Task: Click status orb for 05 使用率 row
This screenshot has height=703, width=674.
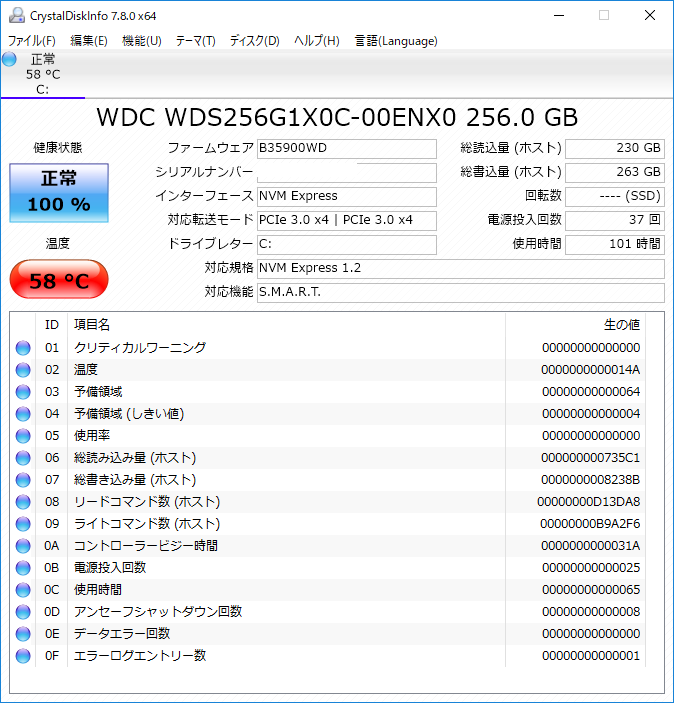Action: point(23,436)
